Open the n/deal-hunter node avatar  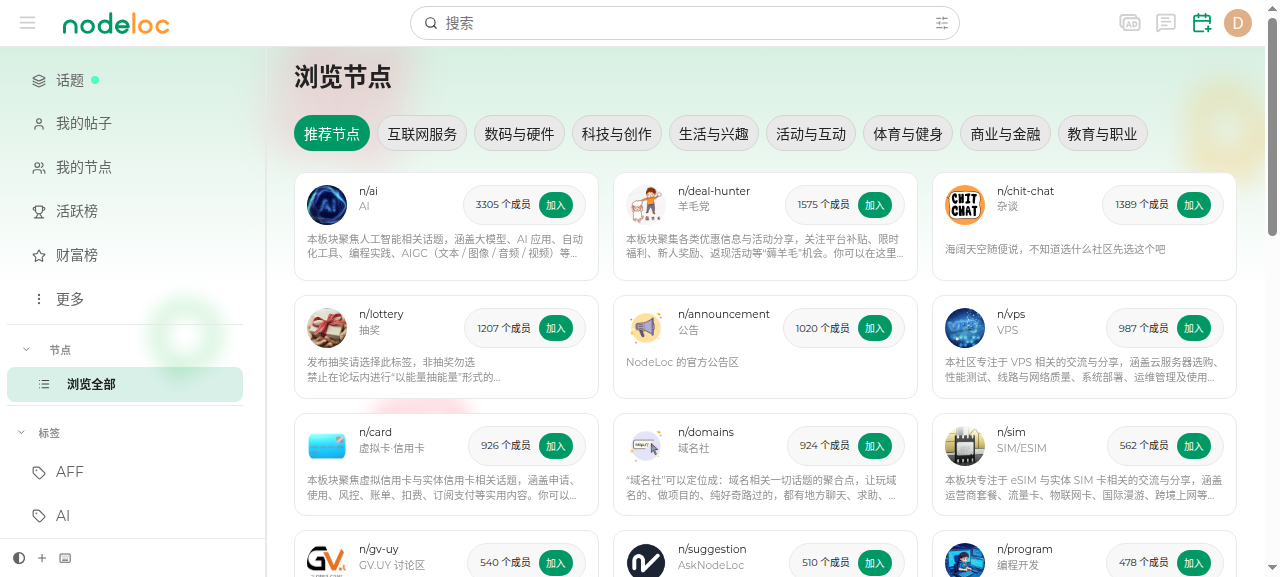point(646,205)
